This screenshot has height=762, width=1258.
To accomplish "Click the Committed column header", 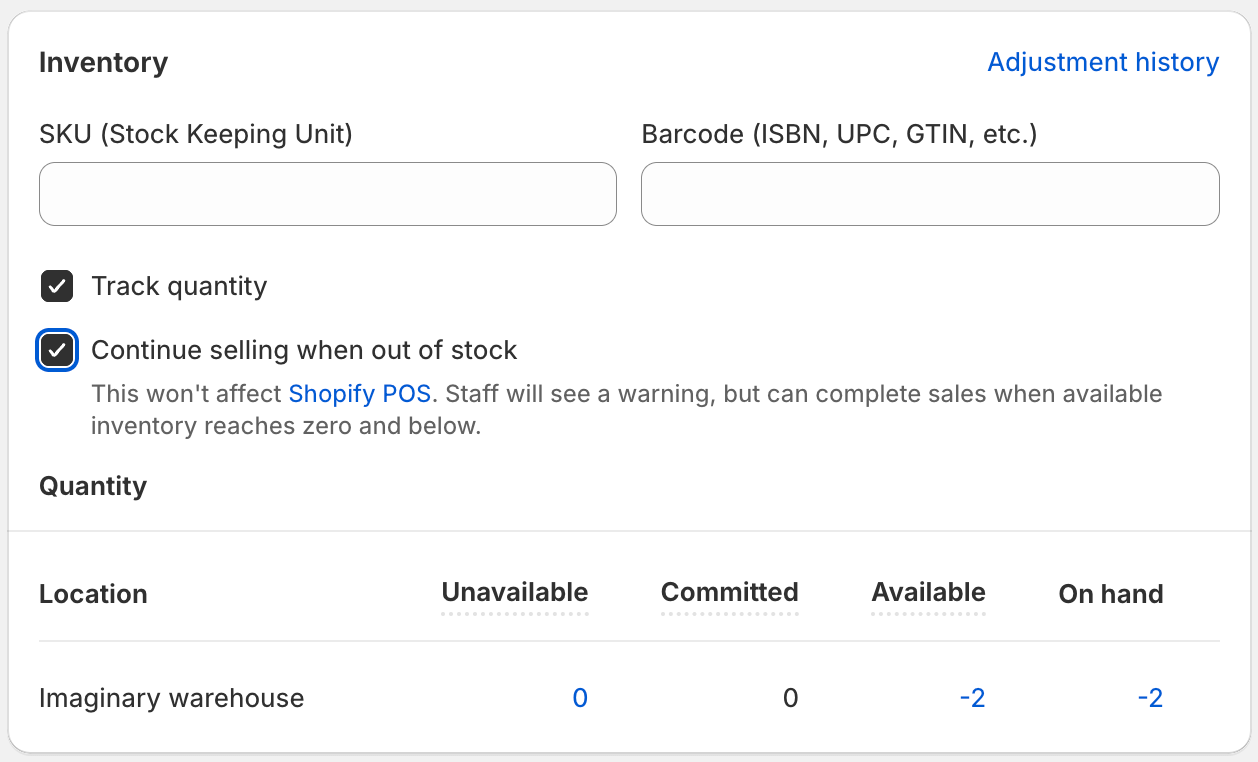I will [x=729, y=592].
